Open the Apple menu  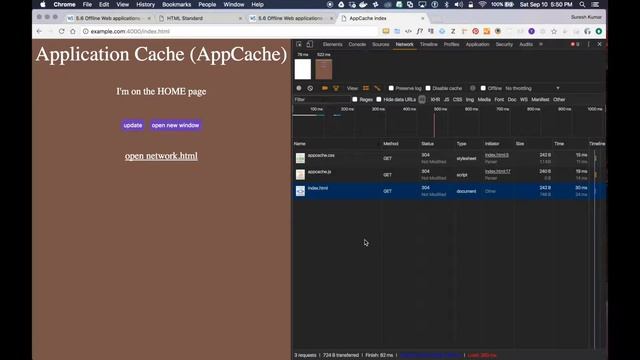pyautogui.click(x=43, y=4)
